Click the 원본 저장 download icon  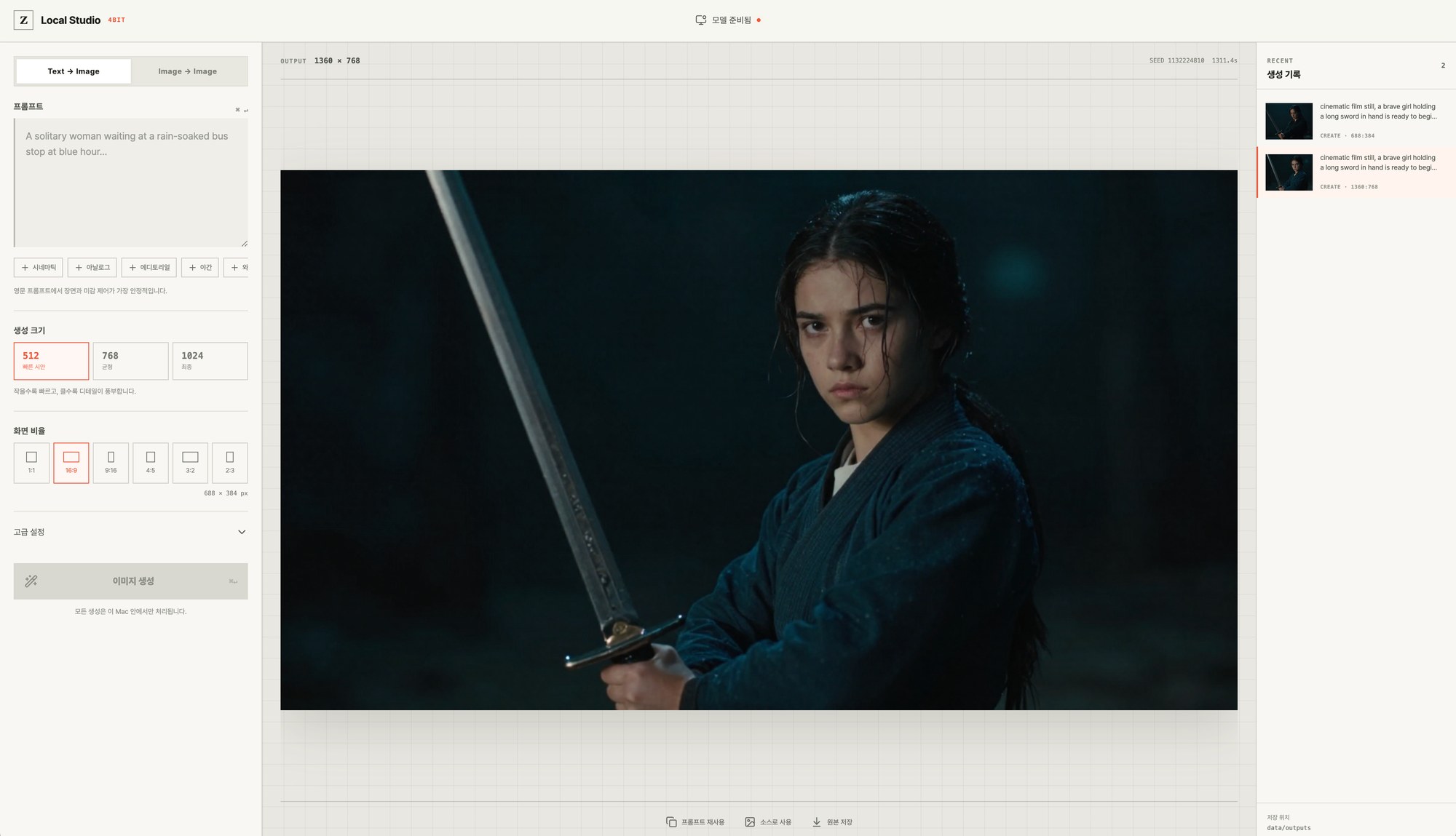(817, 821)
